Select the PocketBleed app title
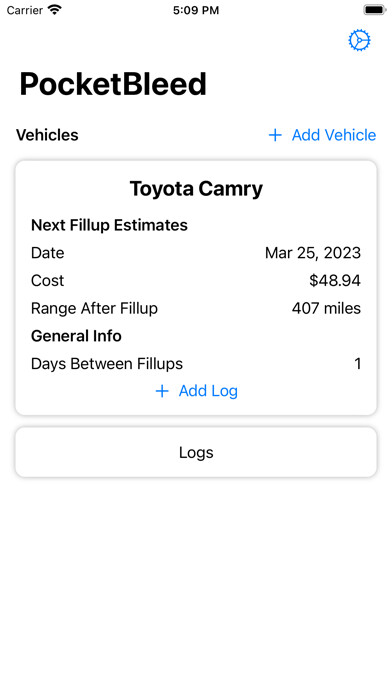This screenshot has height=696, width=392. tap(113, 84)
